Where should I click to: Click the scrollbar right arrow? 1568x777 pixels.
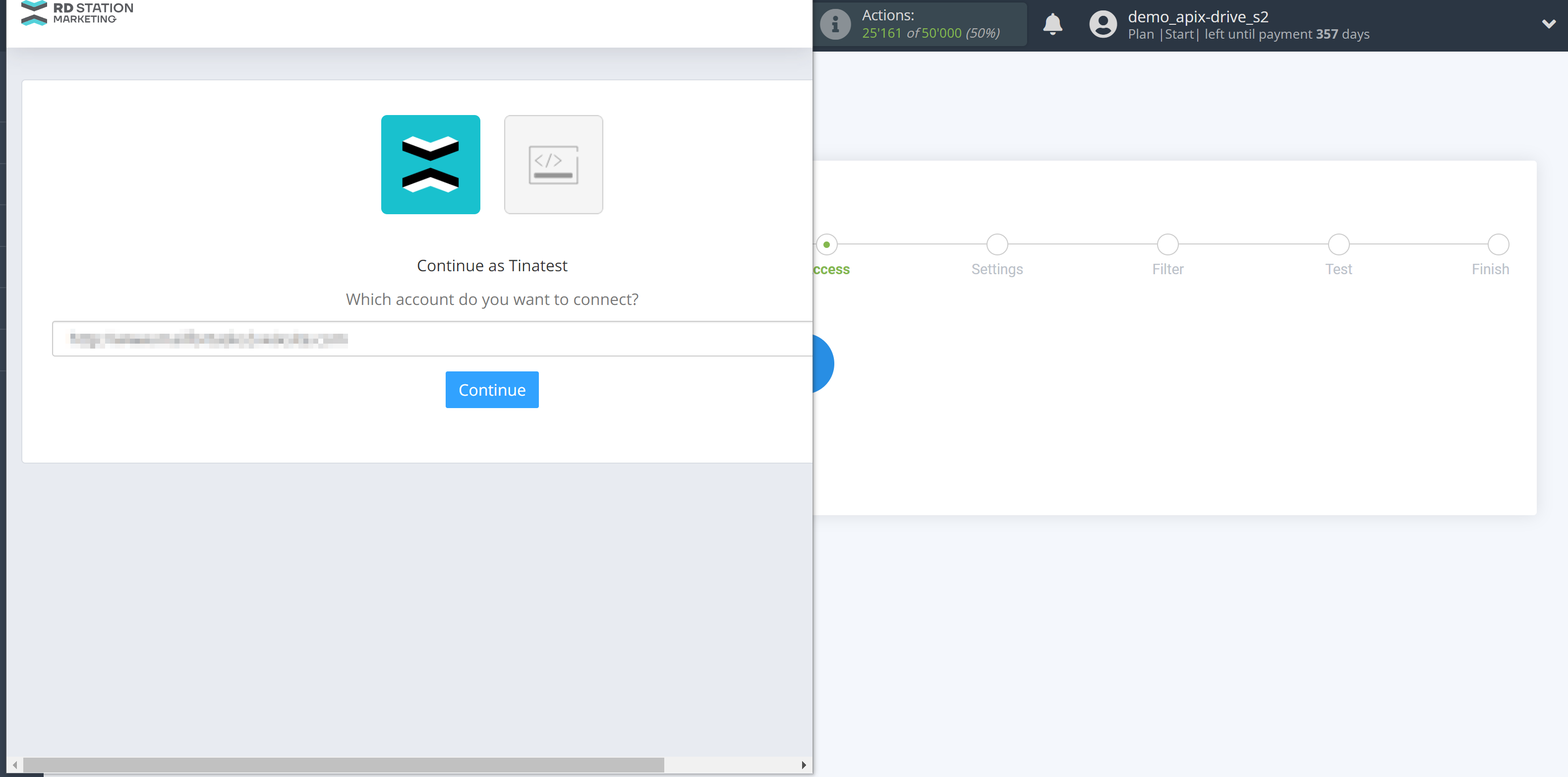(x=804, y=766)
